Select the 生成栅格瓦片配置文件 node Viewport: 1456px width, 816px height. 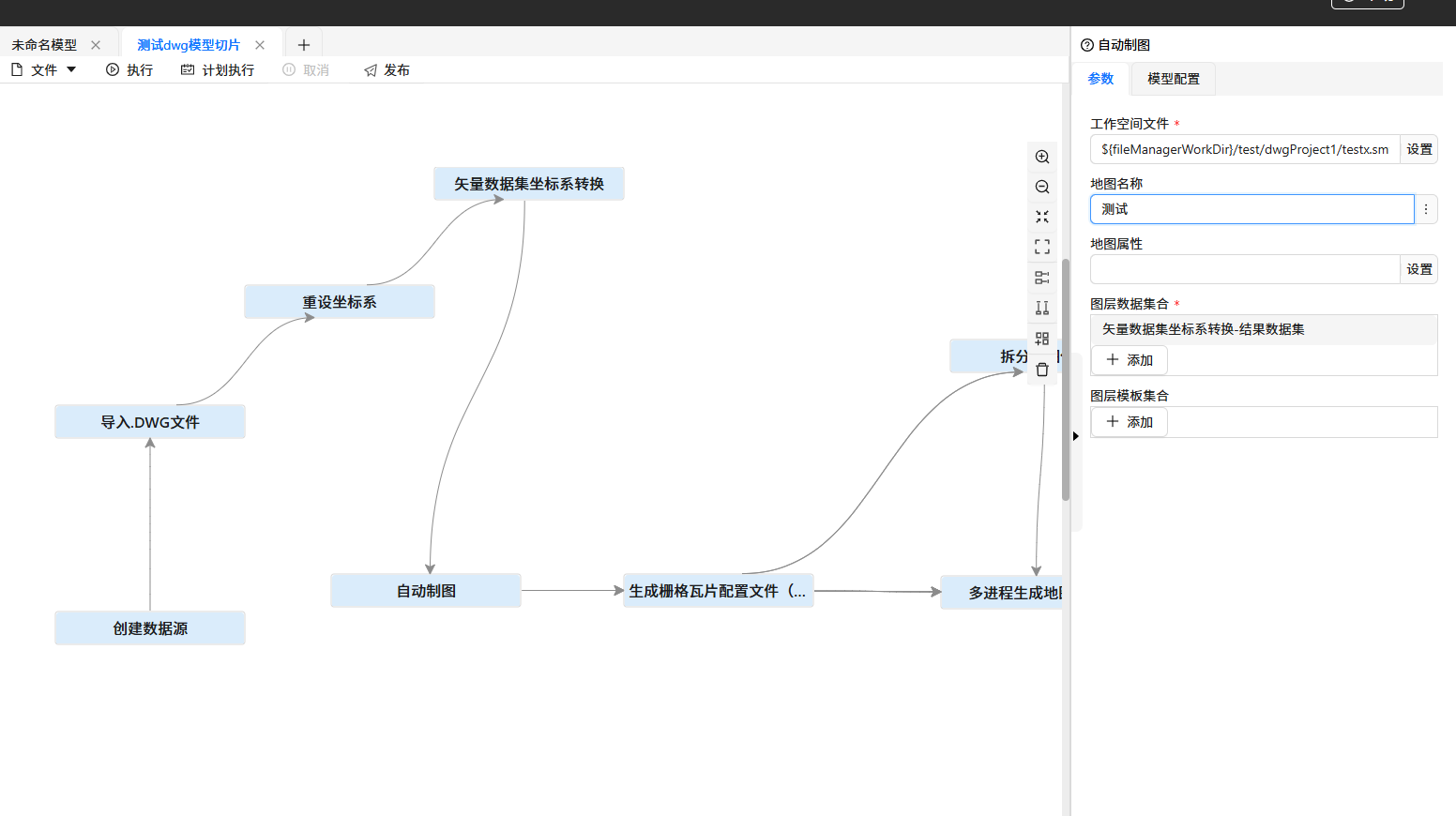coord(719,591)
